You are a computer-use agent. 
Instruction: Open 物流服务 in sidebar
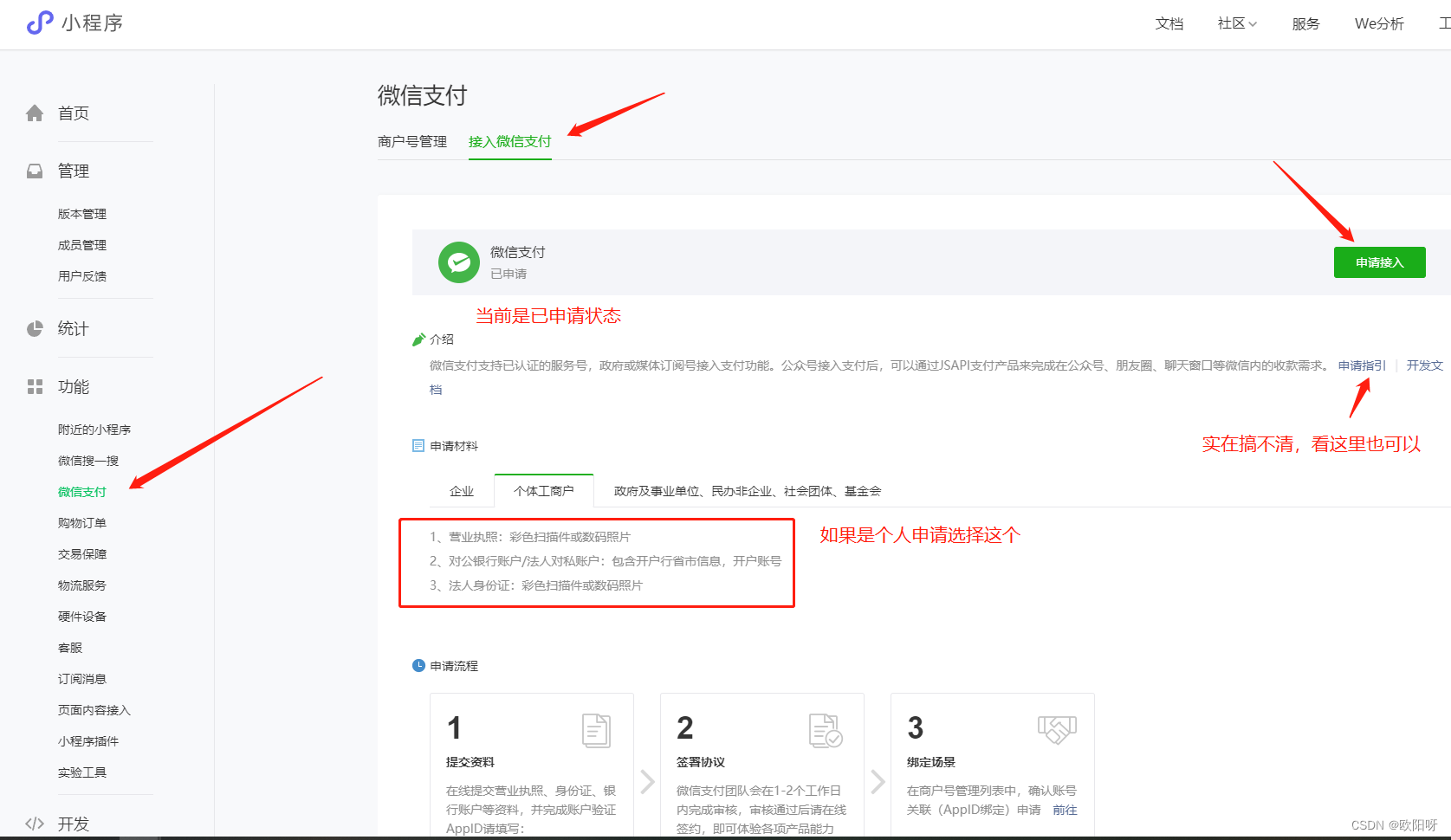click(x=82, y=585)
